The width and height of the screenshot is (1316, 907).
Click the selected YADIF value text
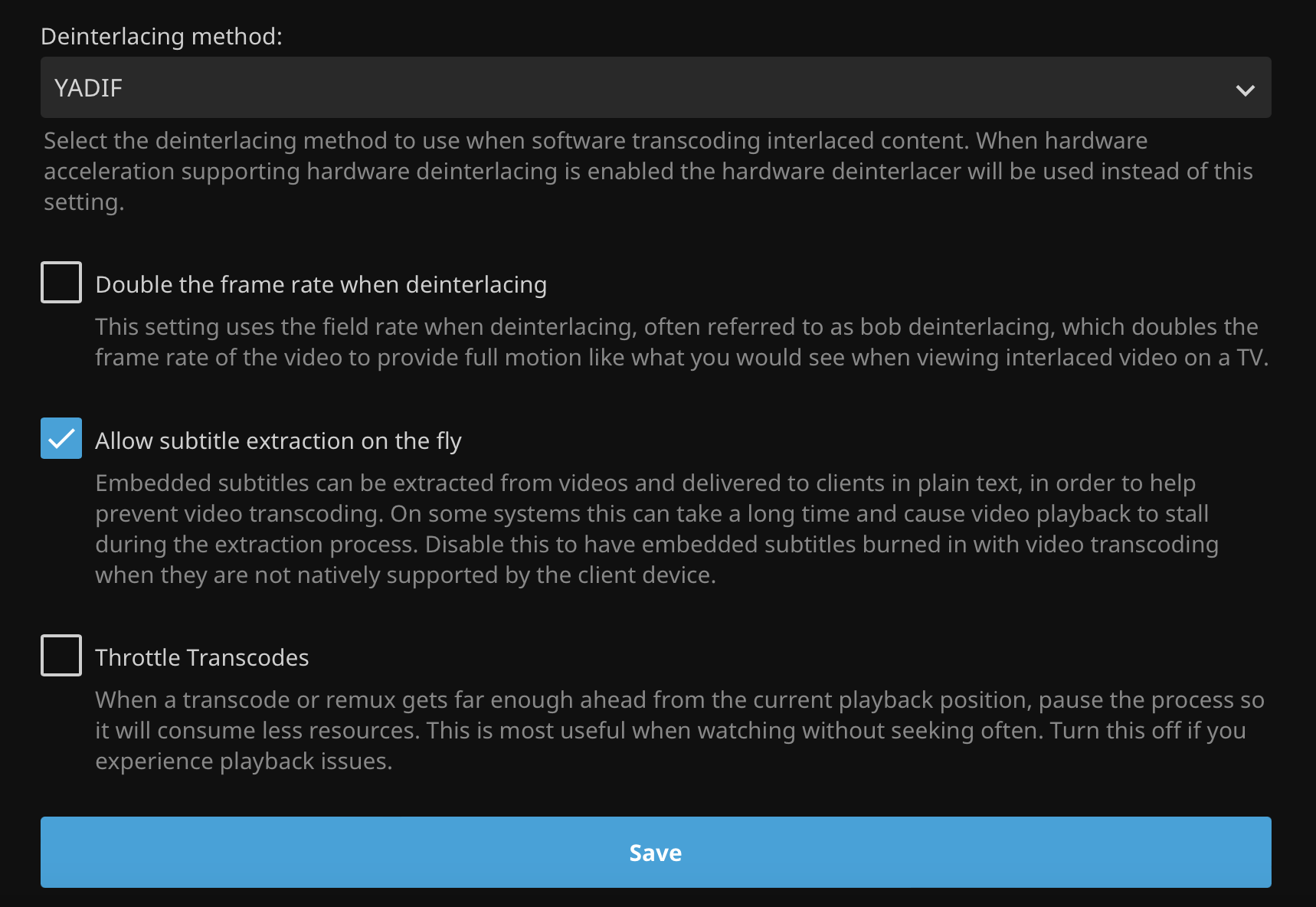click(88, 88)
